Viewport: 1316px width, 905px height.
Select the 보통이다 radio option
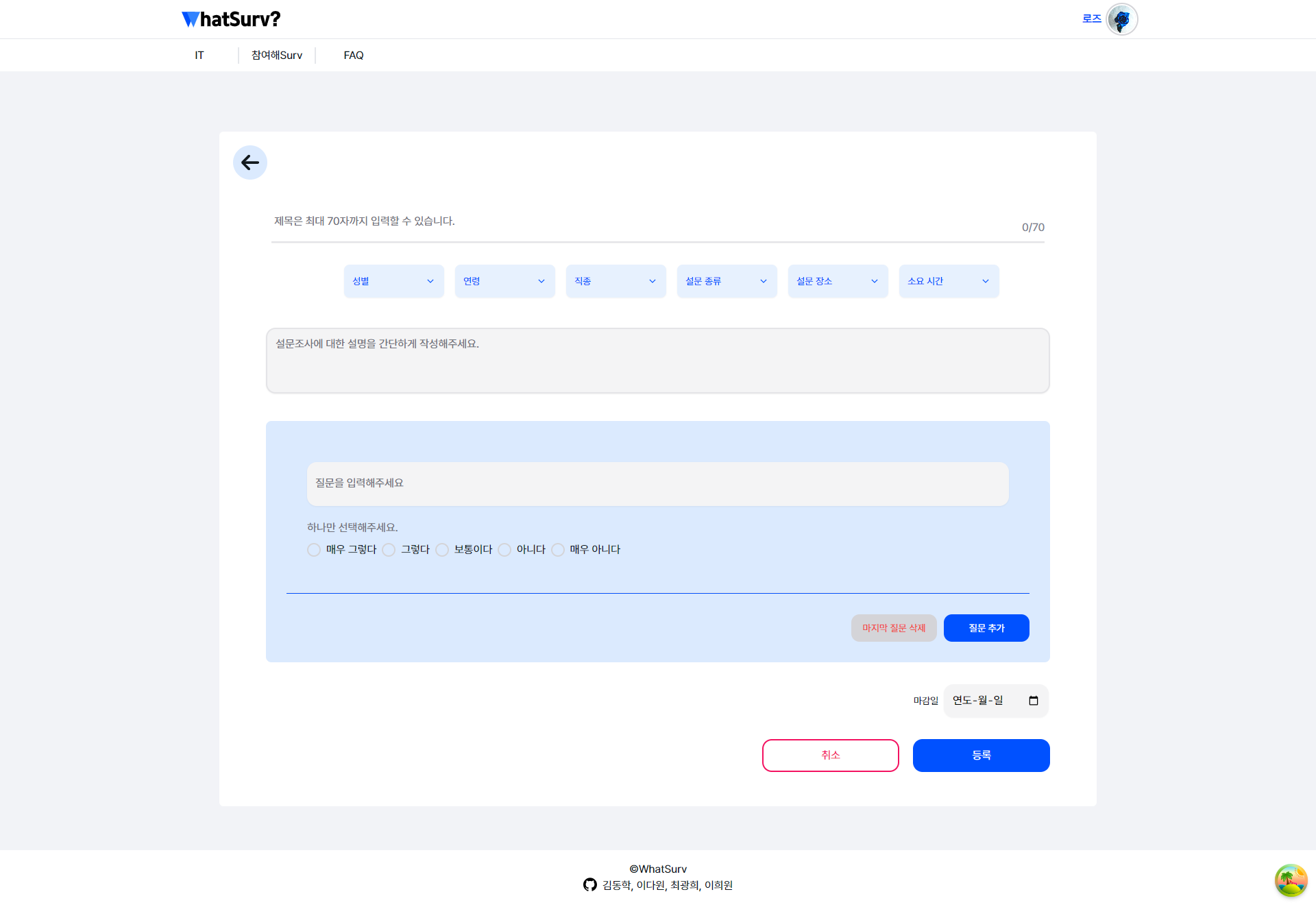pyautogui.click(x=442, y=550)
